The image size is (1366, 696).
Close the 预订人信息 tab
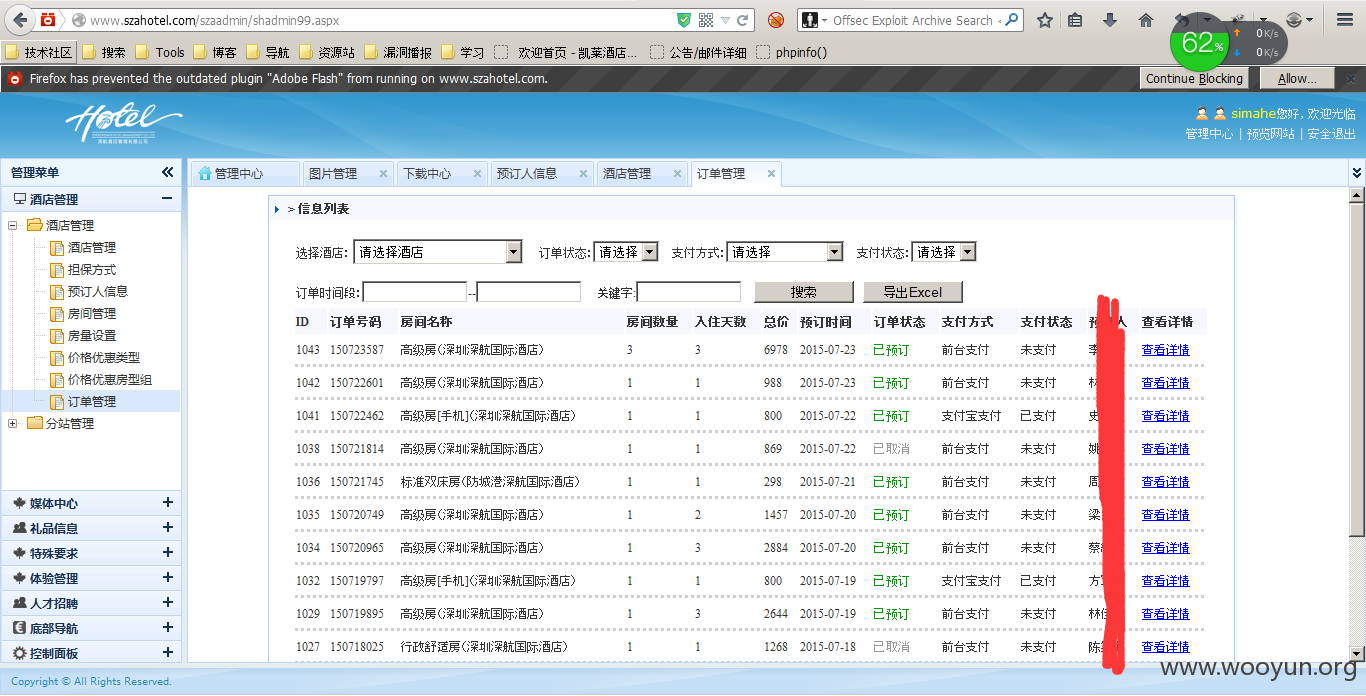[583, 173]
